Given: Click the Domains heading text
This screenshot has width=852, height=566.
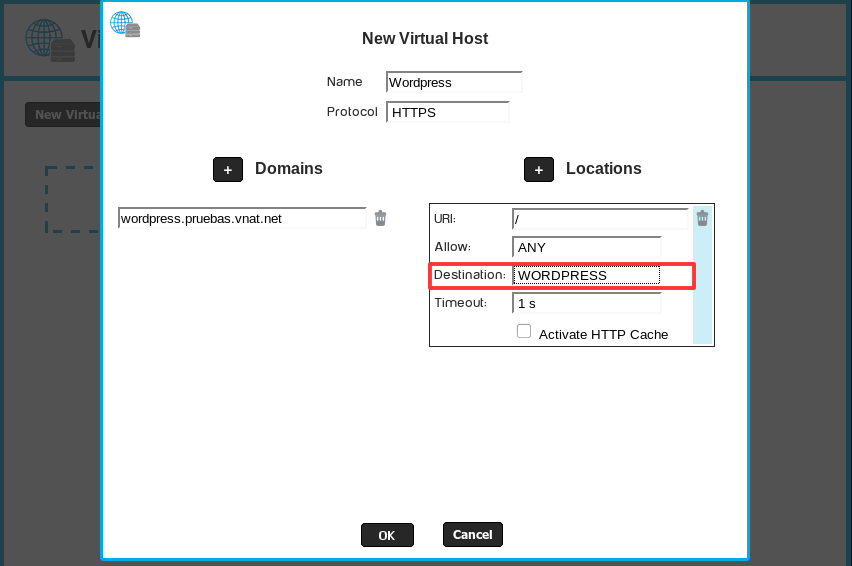Looking at the screenshot, I should tap(289, 168).
